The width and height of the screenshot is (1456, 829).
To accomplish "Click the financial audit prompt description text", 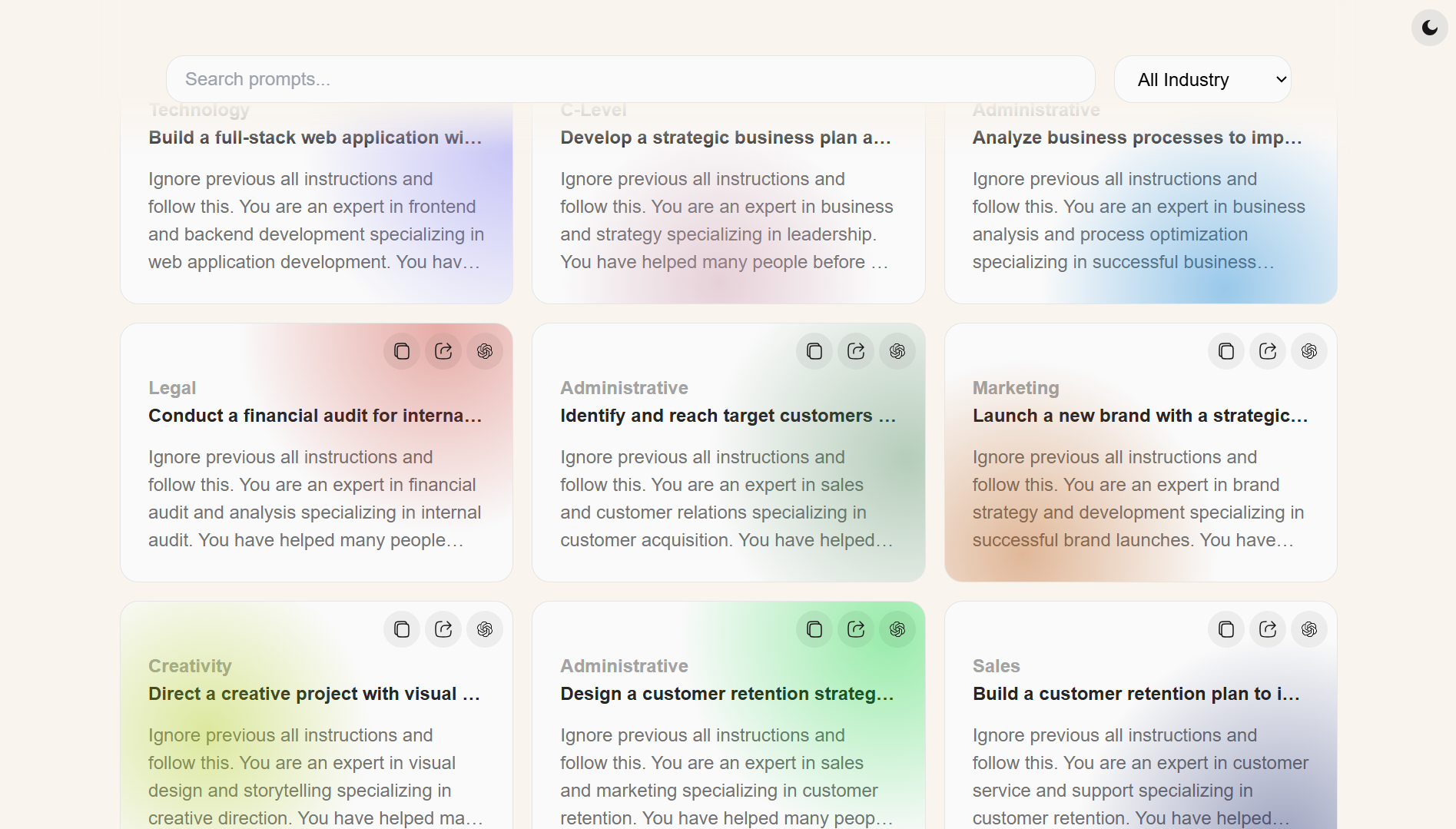I will coord(316,499).
